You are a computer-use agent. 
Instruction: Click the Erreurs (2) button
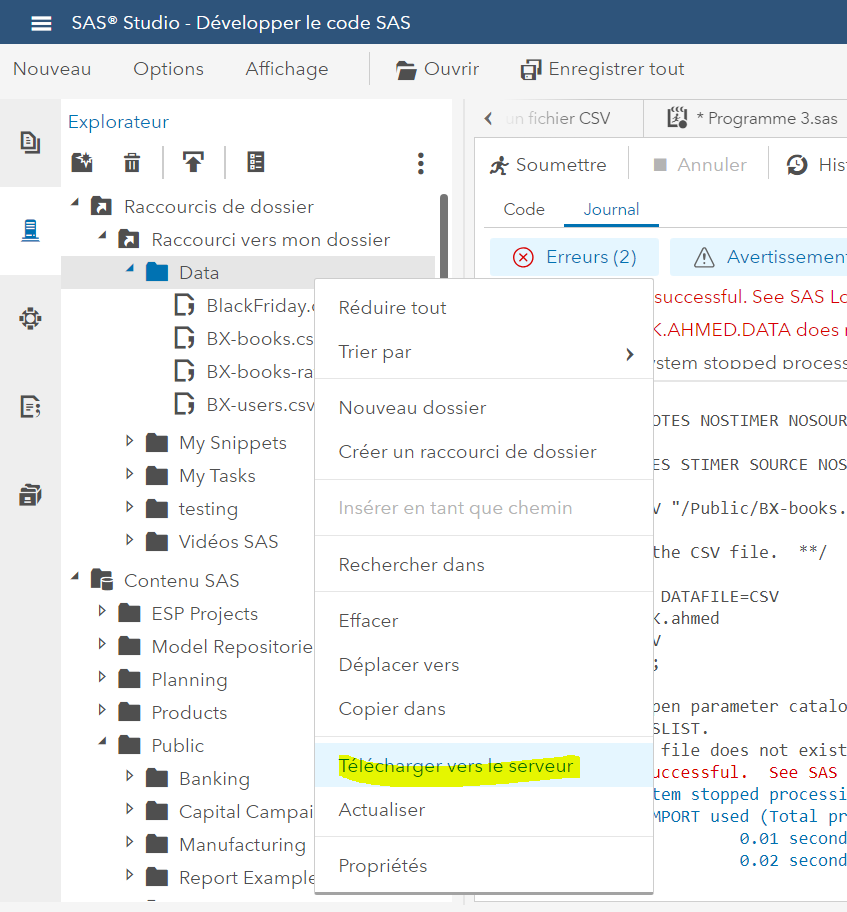click(x=575, y=257)
